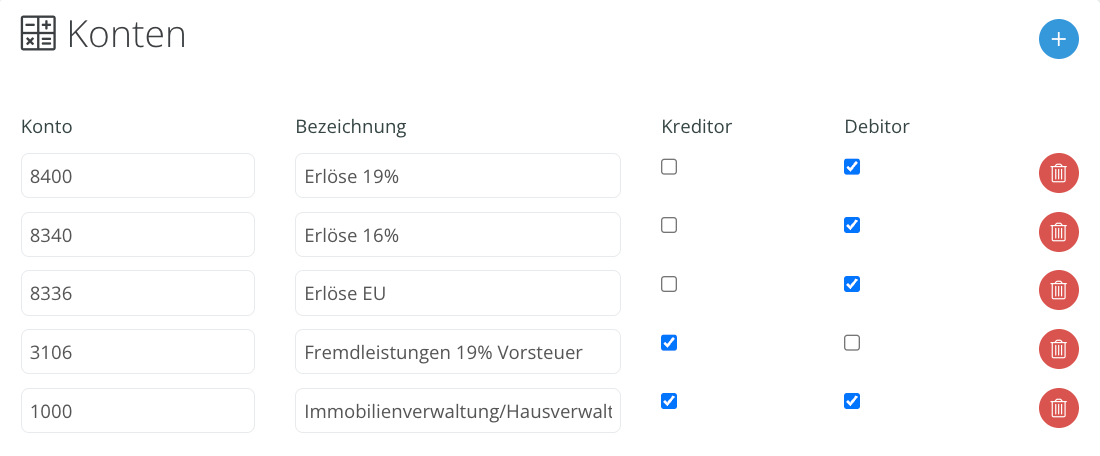Focus the Immobilienverwaltung/Hausverwalt description field

[458, 410]
